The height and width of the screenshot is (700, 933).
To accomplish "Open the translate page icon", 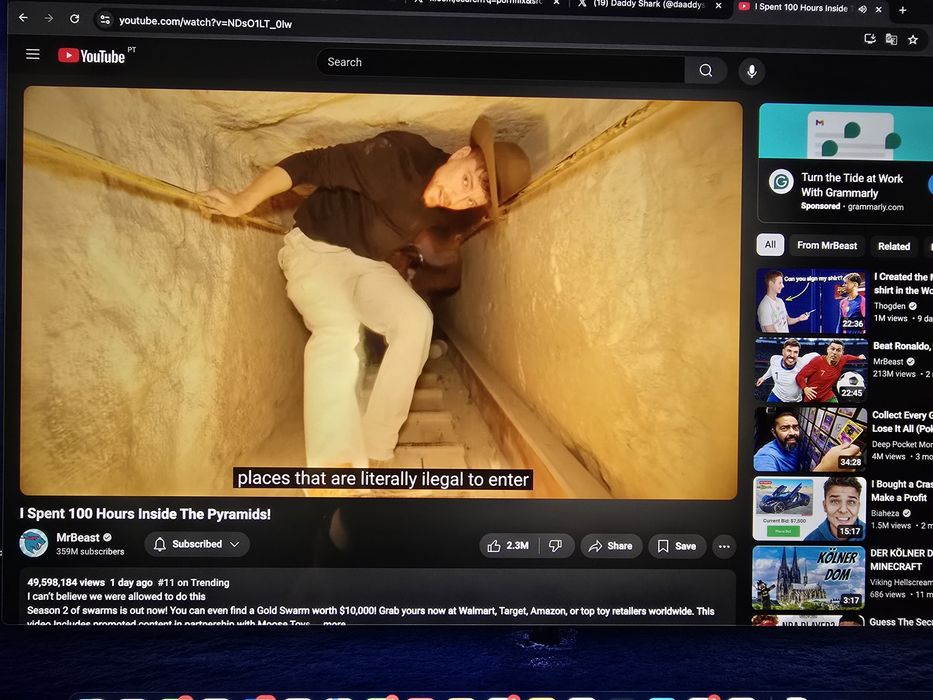I will coord(891,39).
